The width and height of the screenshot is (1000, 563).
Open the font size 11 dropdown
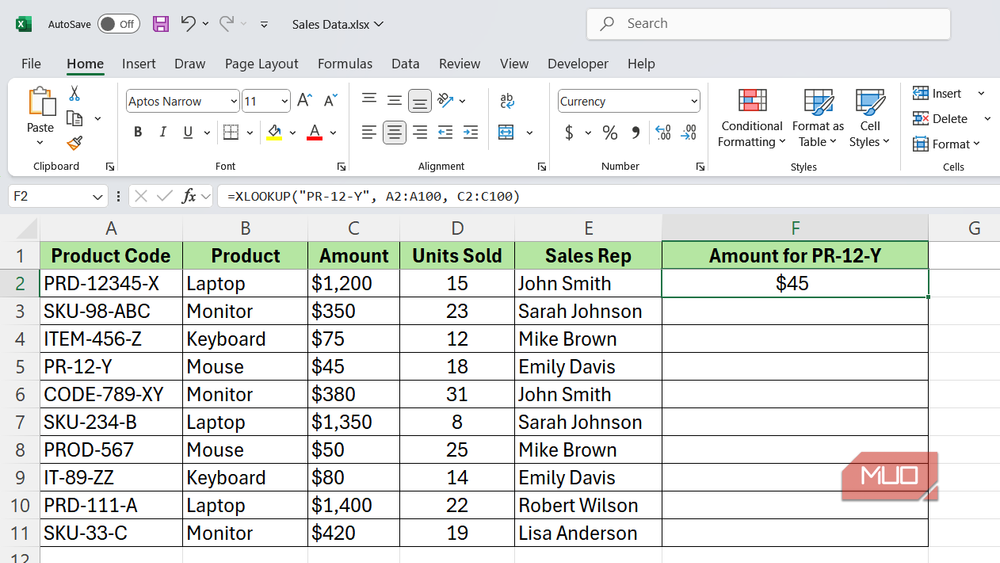click(x=284, y=101)
